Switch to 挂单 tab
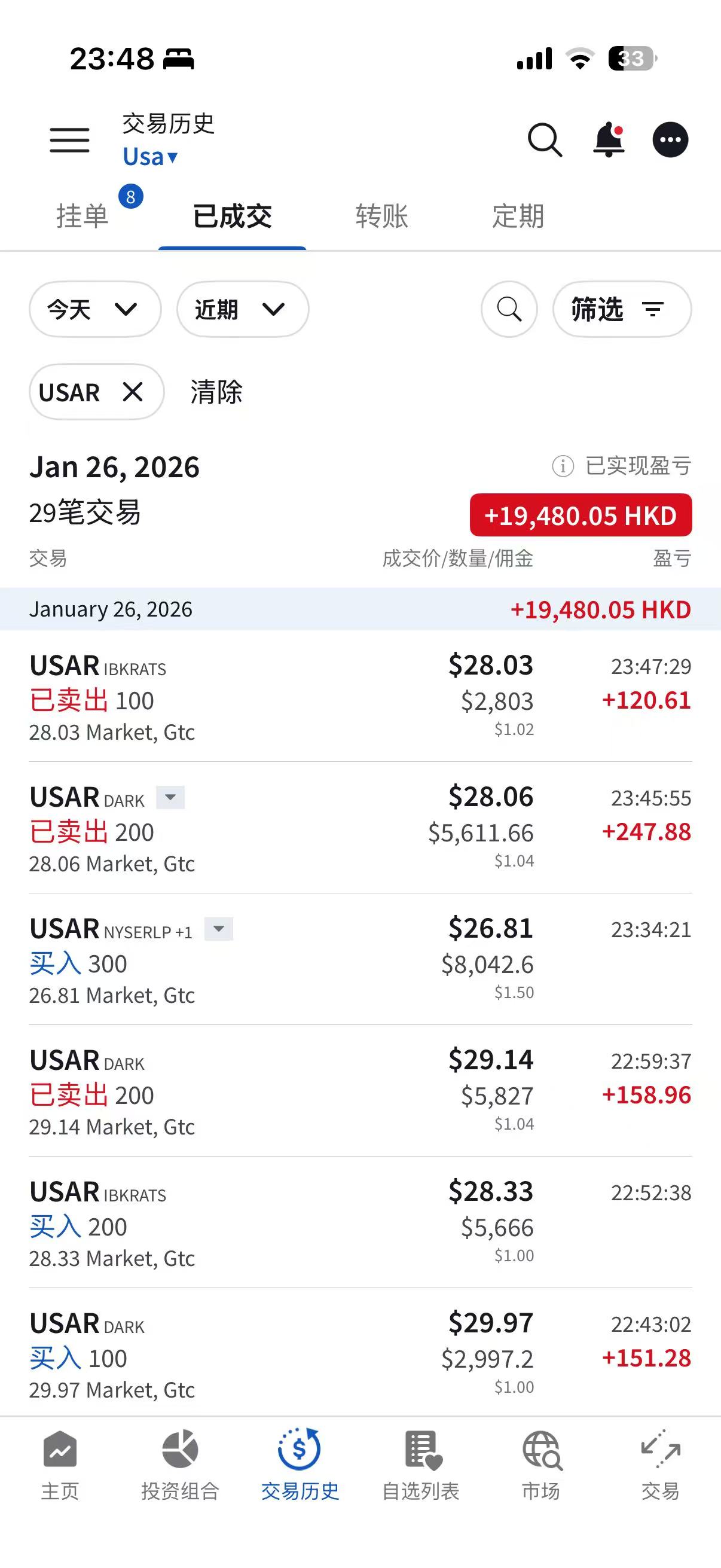Screen dimensions: 721x1568 (x=82, y=216)
